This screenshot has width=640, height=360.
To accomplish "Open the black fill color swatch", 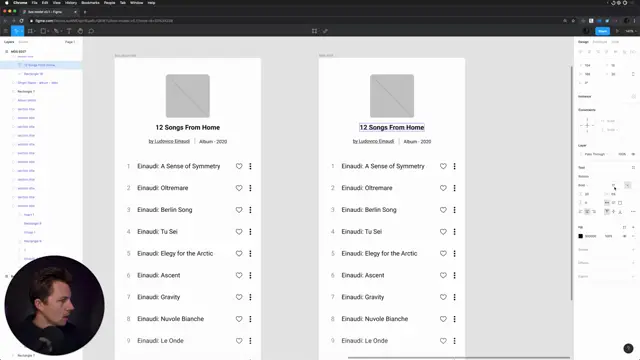I will [x=580, y=236].
